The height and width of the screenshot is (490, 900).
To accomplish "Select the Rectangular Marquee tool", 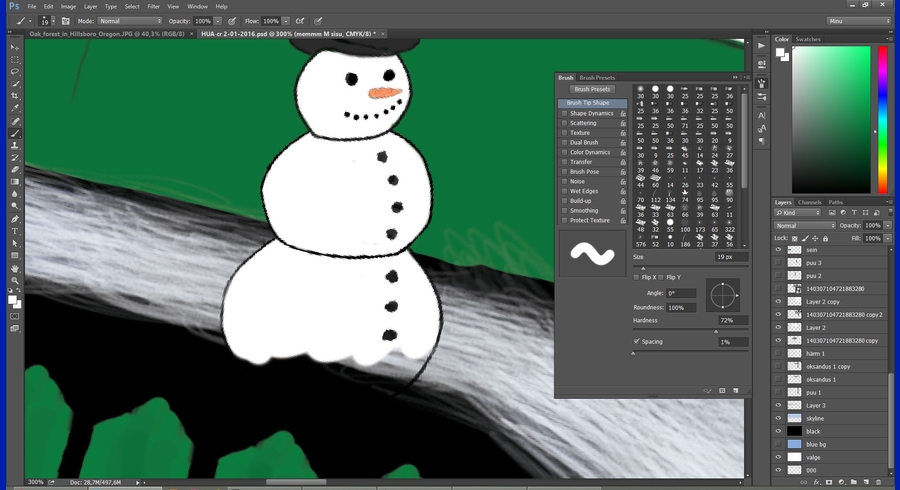I will click(x=15, y=60).
